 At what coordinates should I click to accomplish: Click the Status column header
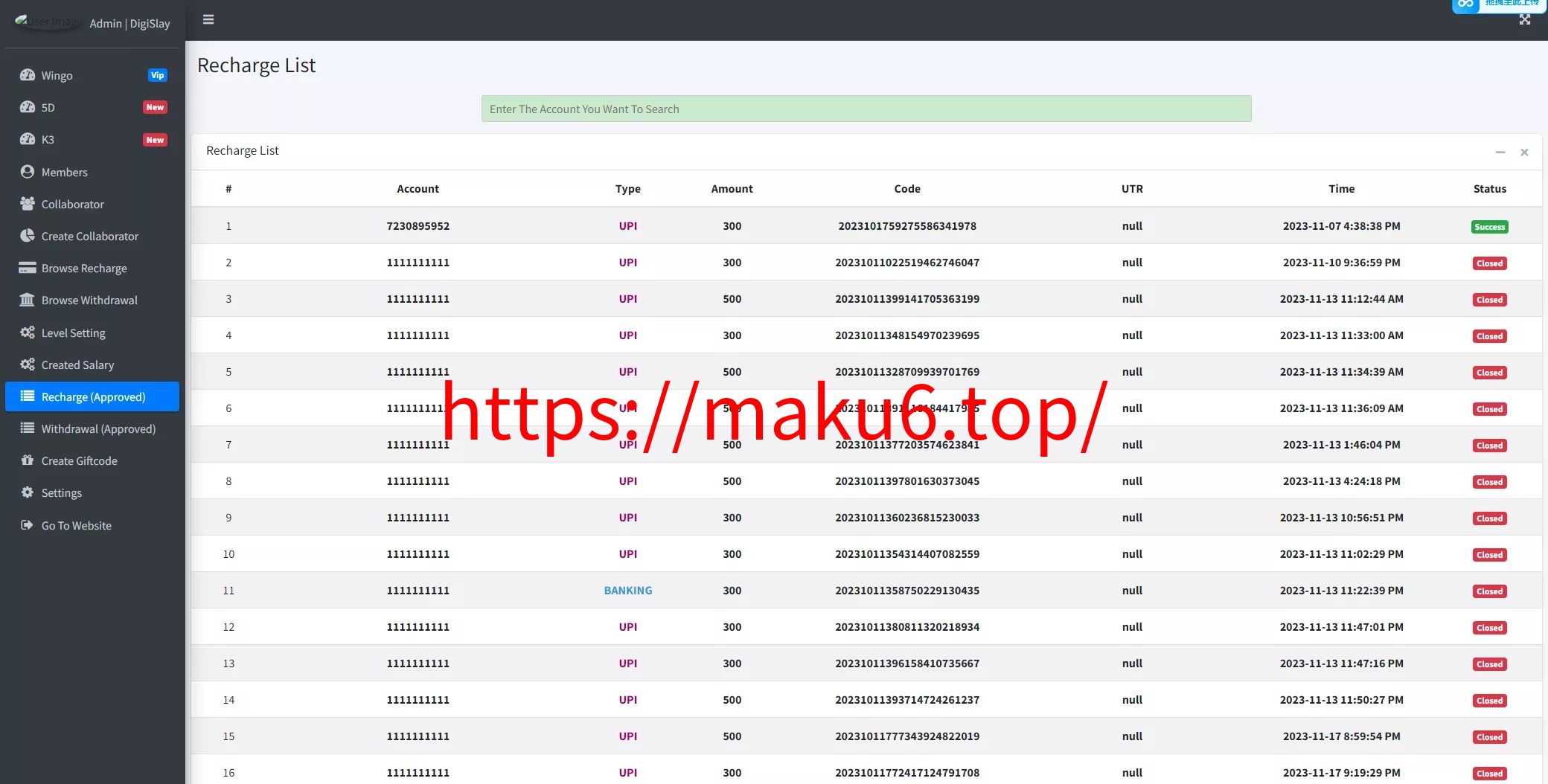(x=1489, y=189)
